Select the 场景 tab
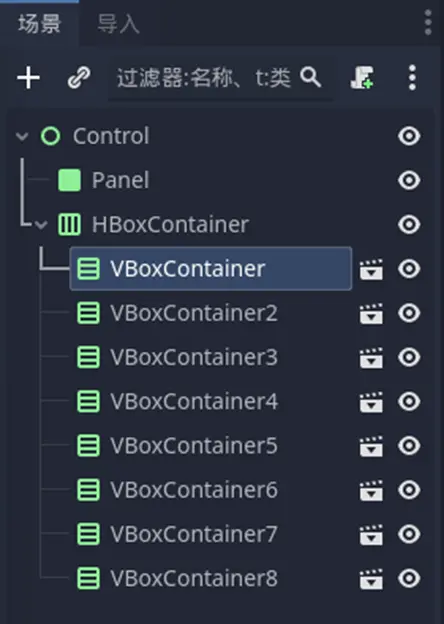 click(x=39, y=23)
